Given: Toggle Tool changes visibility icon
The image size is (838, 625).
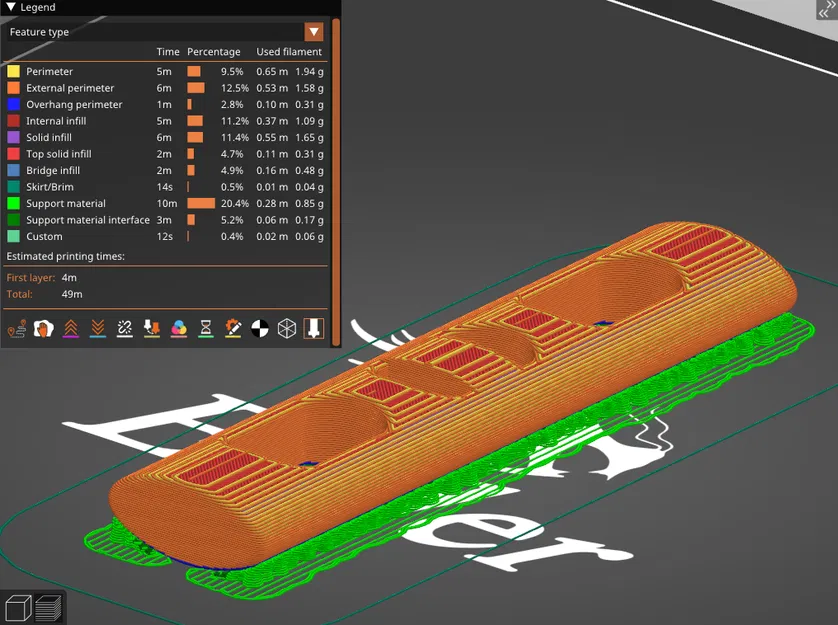Looking at the screenshot, I should point(152,328).
